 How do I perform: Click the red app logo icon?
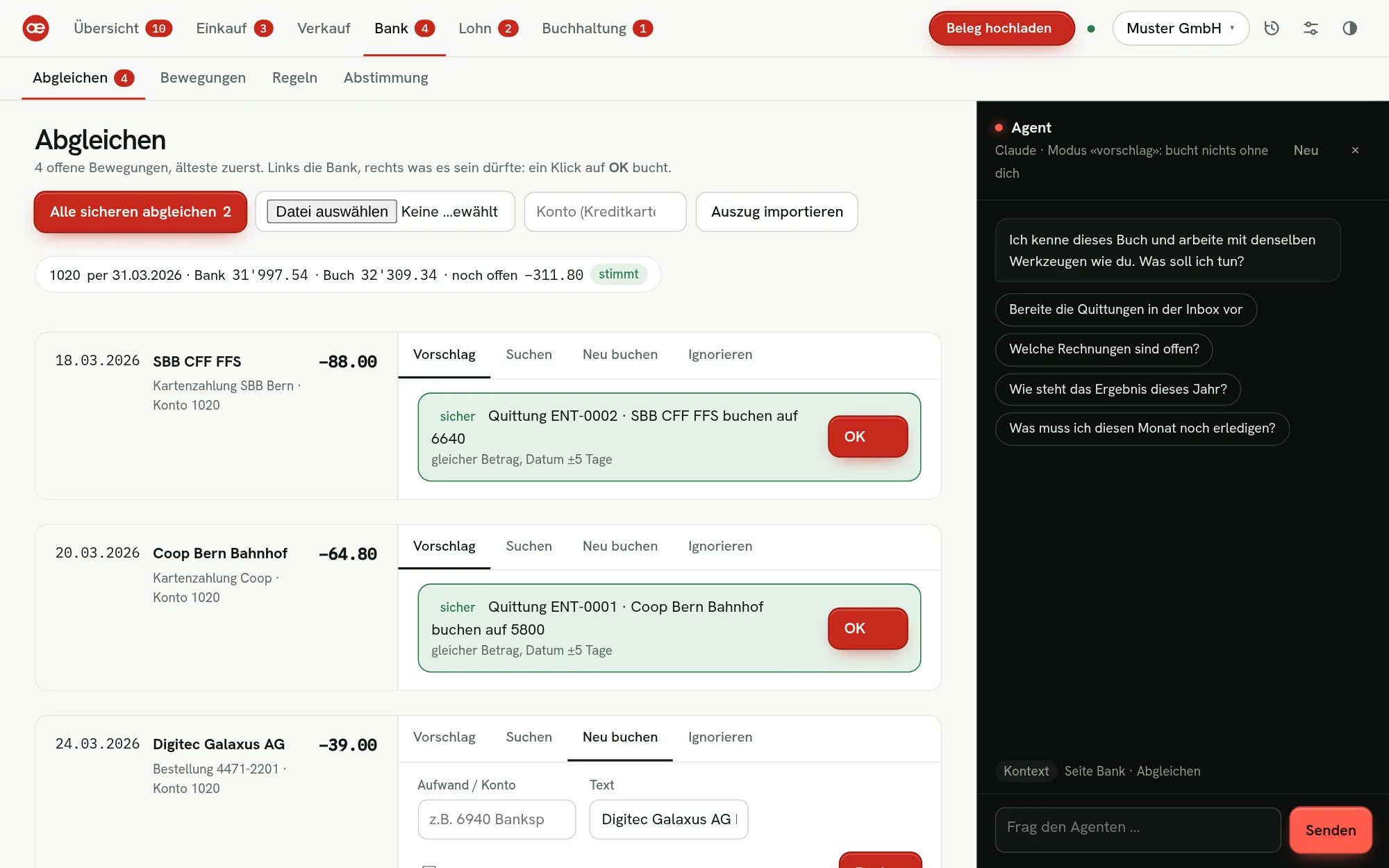35,28
